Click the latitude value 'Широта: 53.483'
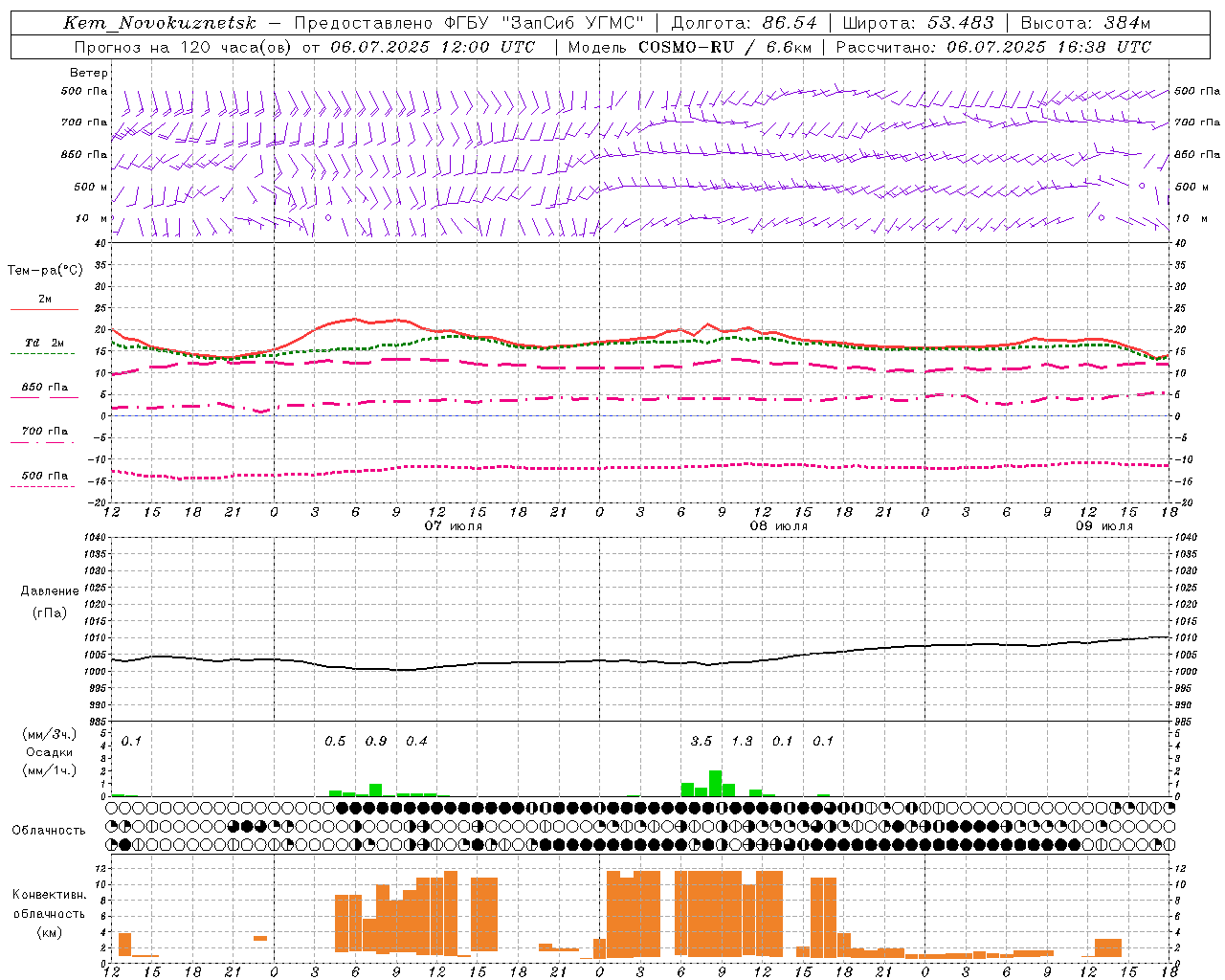The height and width of the screenshot is (980, 1225). (x=919, y=23)
